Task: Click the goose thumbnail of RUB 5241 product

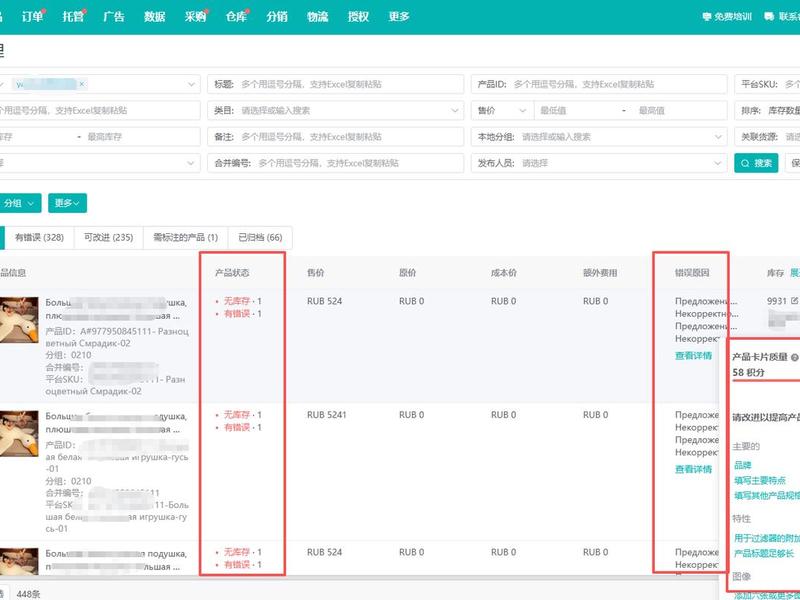Action: pos(19,434)
